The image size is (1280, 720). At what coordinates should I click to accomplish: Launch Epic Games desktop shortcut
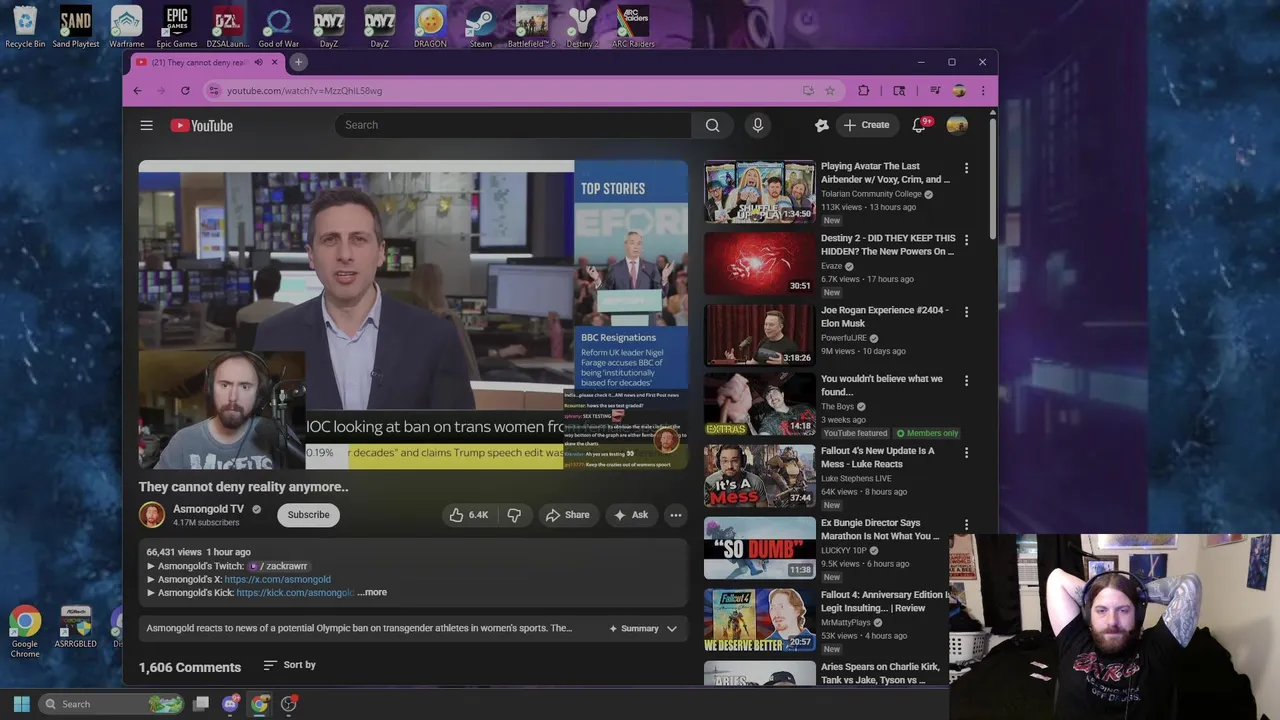177,27
